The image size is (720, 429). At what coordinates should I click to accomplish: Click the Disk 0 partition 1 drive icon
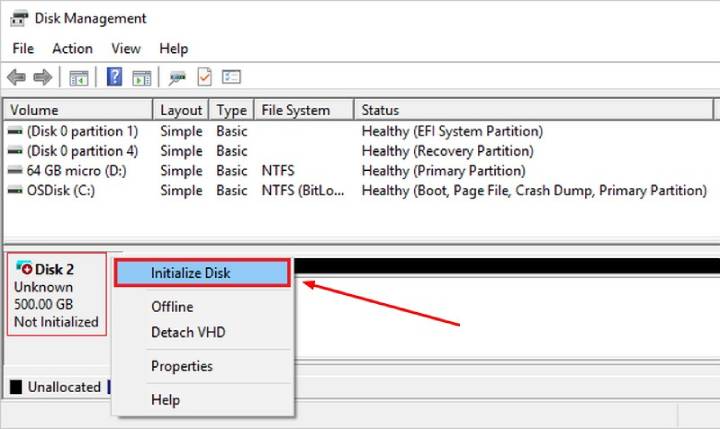(x=15, y=131)
